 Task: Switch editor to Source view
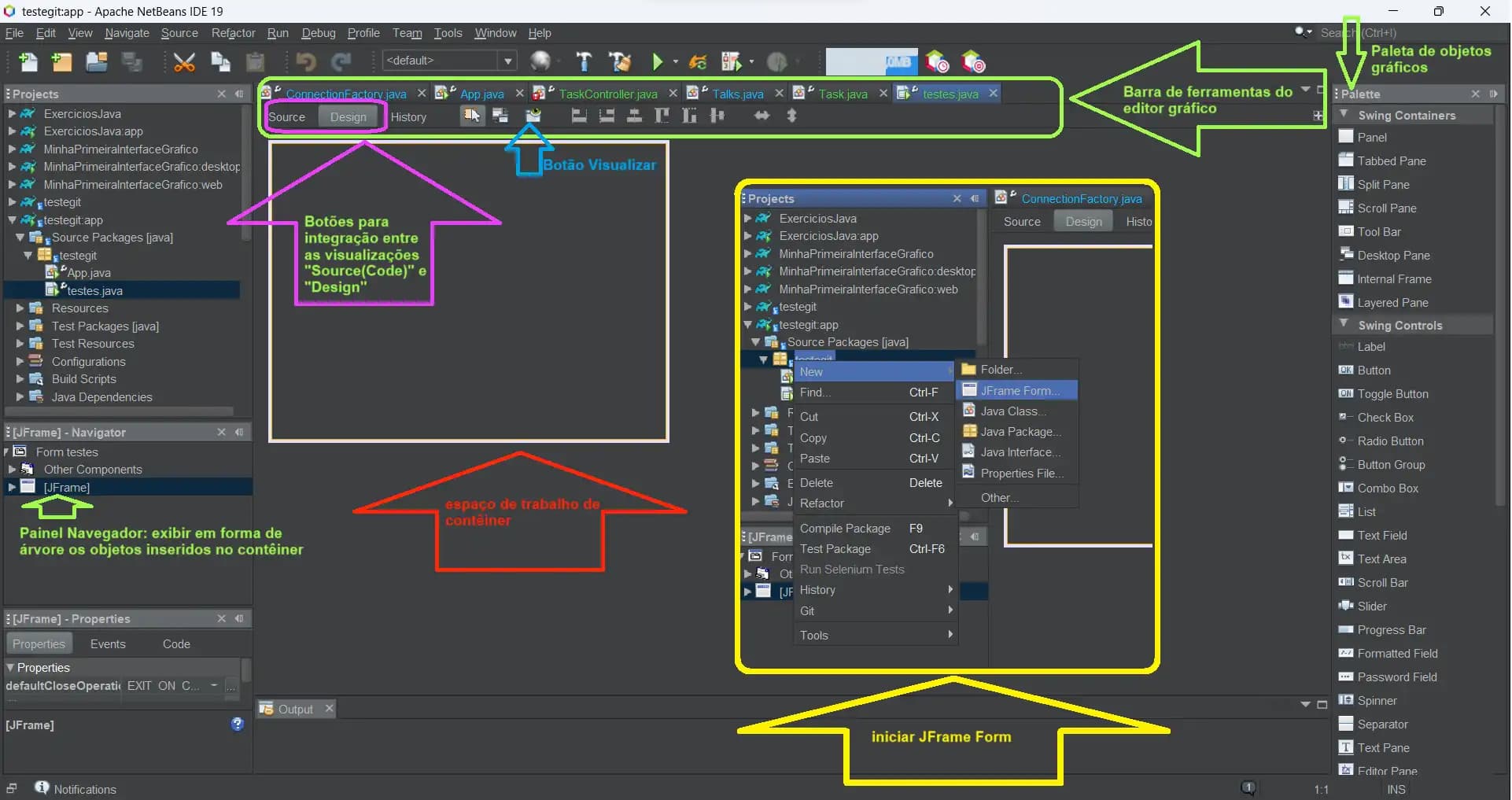pyautogui.click(x=286, y=116)
